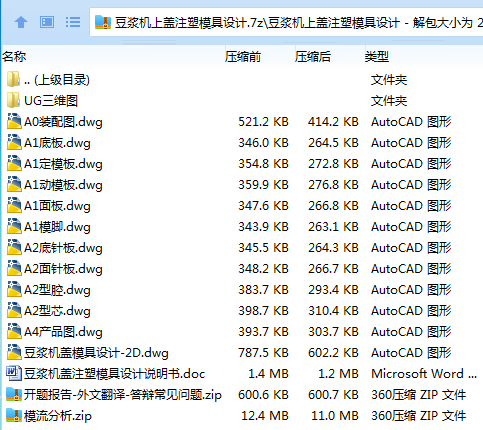483x430 pixels.
Task: Click the 303.7 KB compressed size cell
Action: click(x=333, y=332)
